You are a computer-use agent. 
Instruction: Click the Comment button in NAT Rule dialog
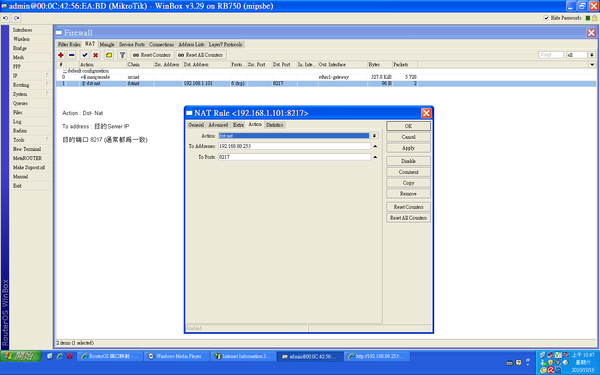pos(408,172)
